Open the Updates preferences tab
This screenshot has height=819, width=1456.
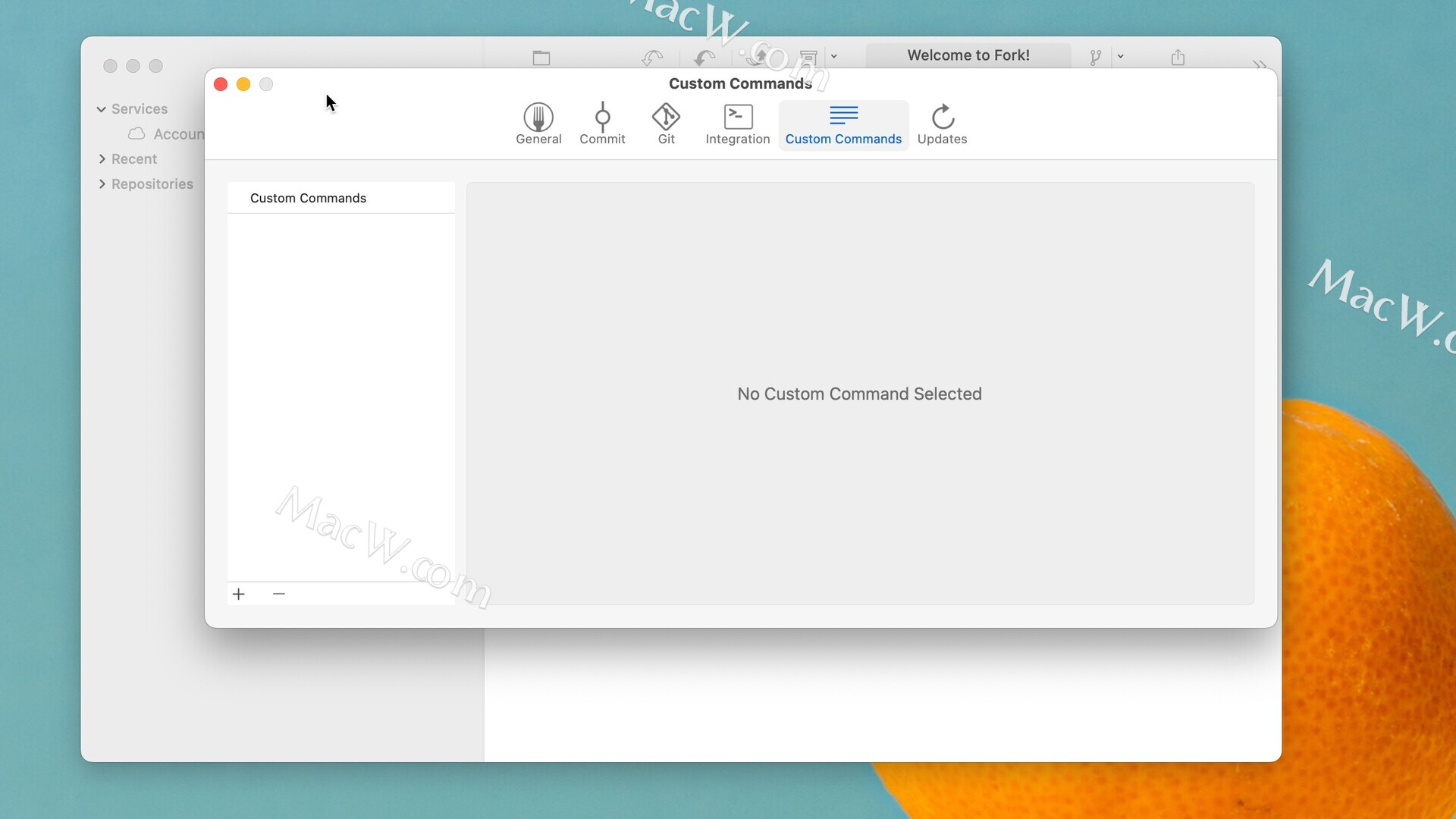[942, 124]
